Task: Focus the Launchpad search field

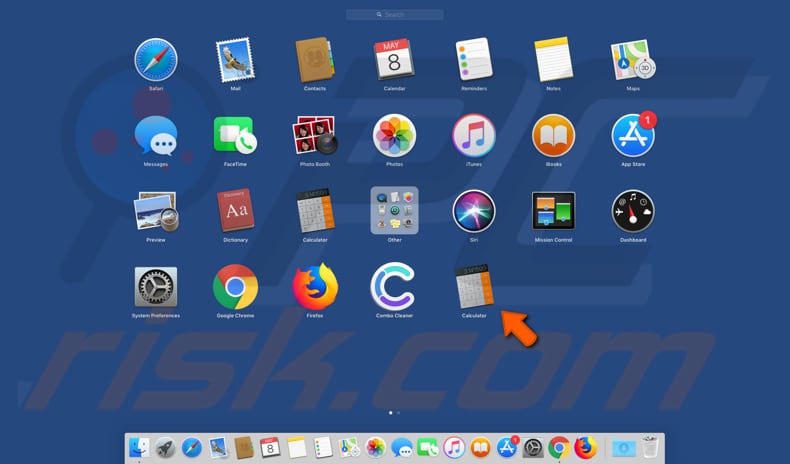Action: 394,15
